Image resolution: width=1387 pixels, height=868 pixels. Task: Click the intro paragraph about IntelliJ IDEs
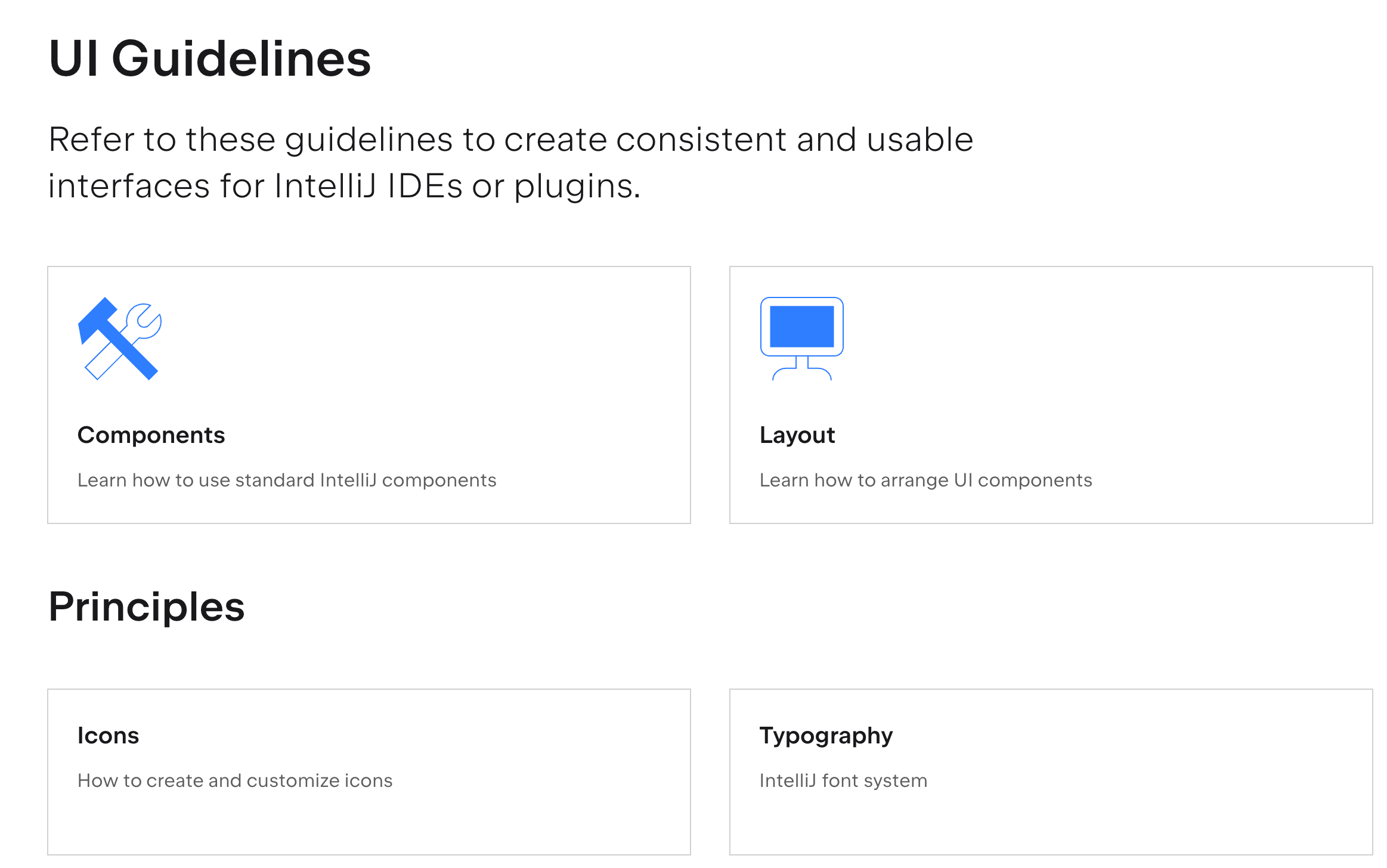click(511, 162)
